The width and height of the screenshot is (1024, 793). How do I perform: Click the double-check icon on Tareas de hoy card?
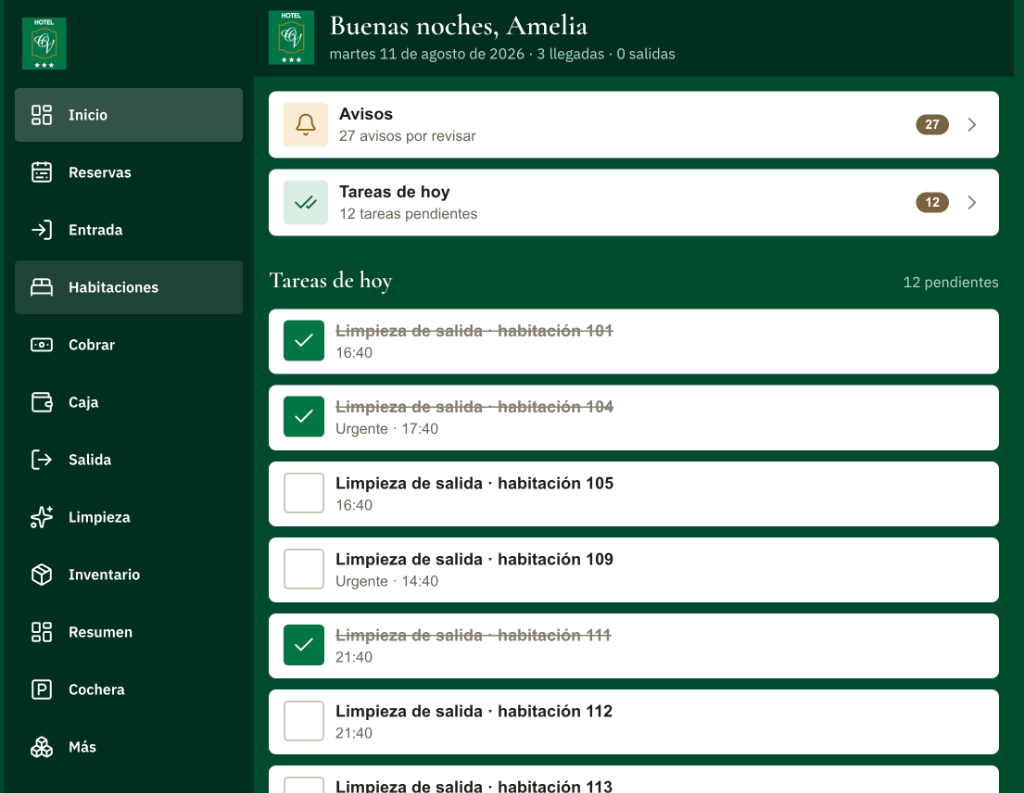pyautogui.click(x=306, y=202)
